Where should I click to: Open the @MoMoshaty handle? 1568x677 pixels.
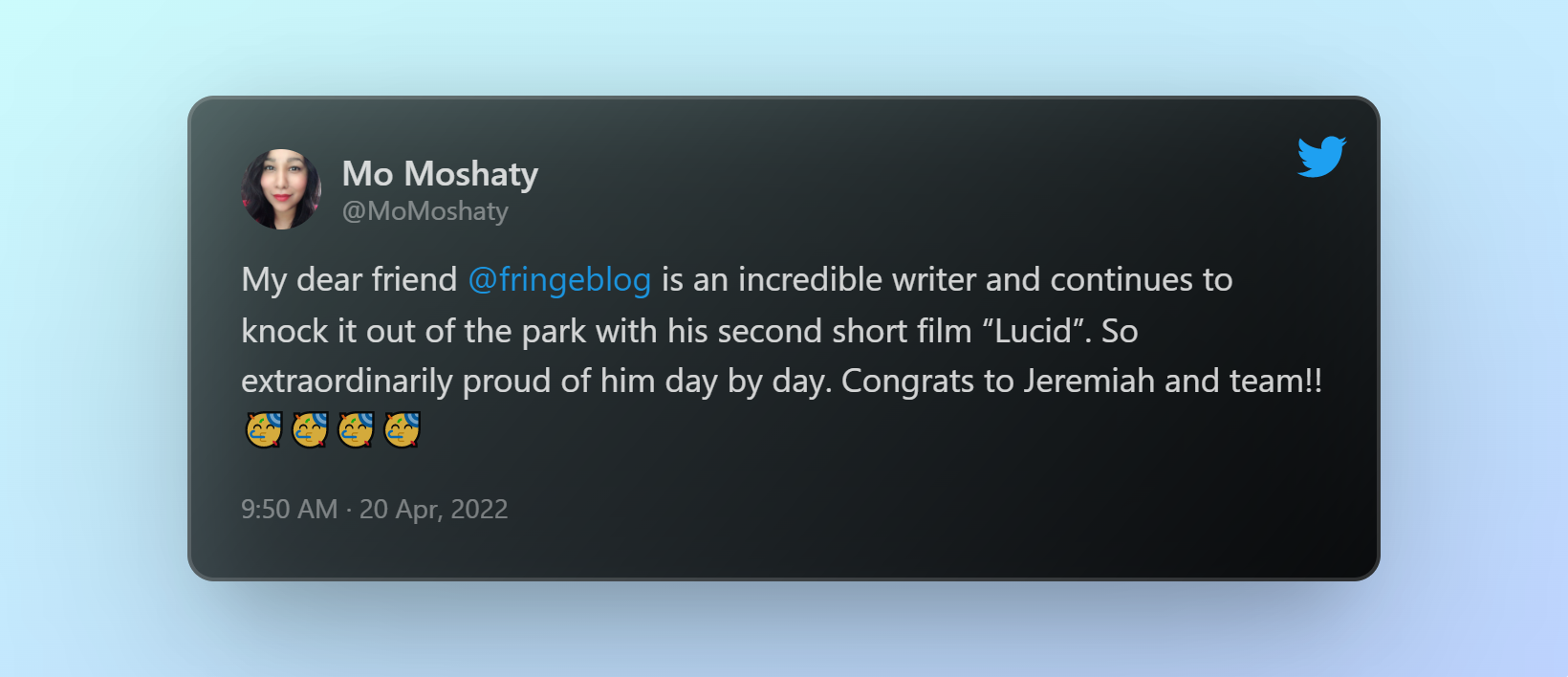[425, 211]
